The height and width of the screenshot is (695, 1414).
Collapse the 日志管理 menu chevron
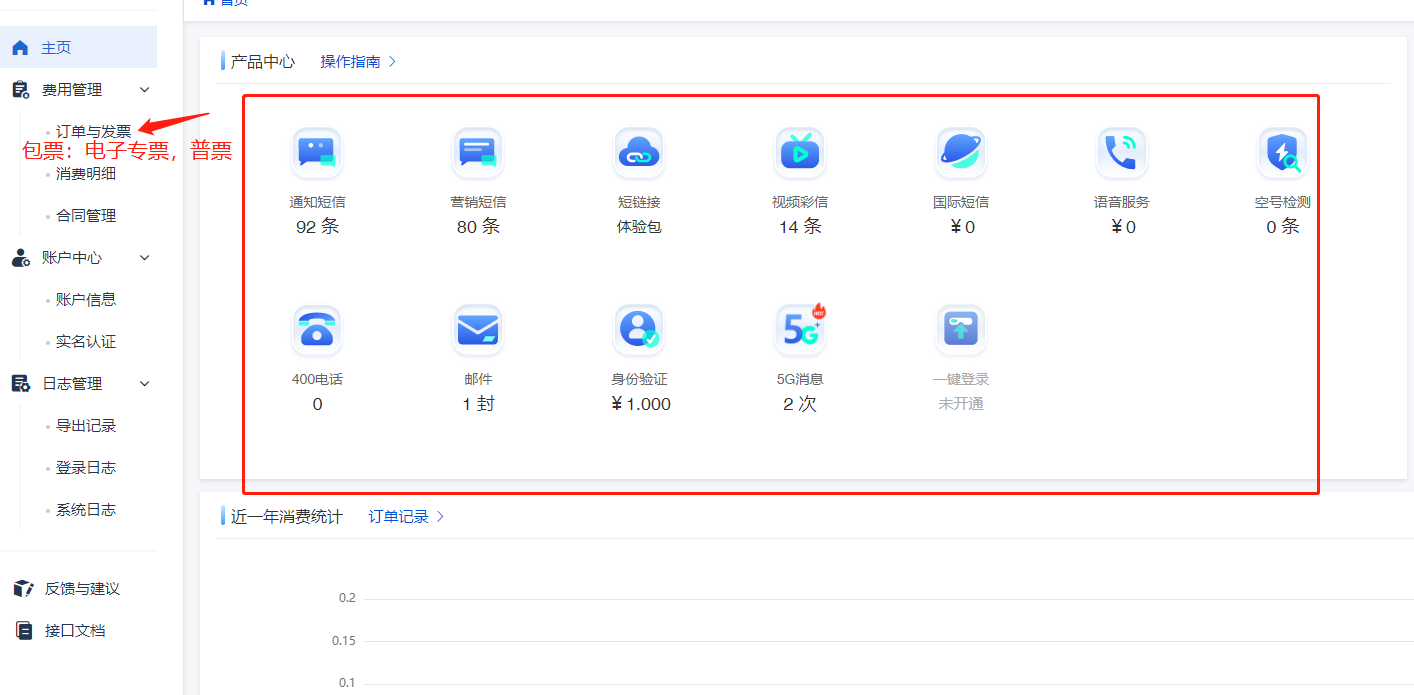point(144,384)
